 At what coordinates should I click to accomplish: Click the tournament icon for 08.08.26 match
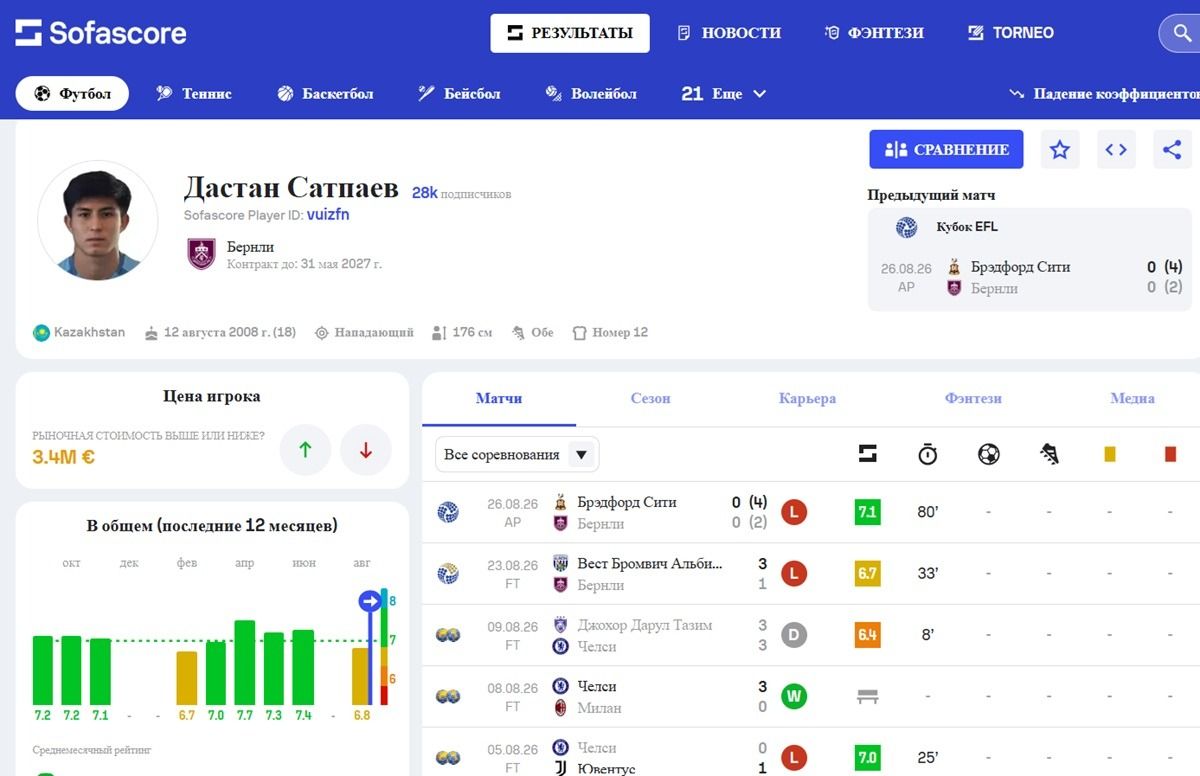pyautogui.click(x=447, y=697)
